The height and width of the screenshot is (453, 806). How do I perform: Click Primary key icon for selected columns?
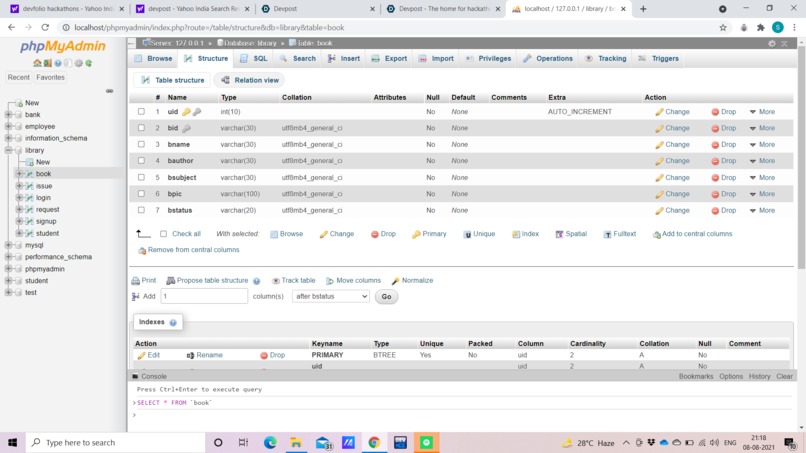pyautogui.click(x=416, y=234)
